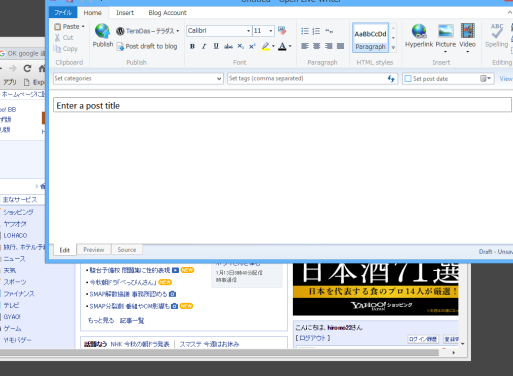Open the ファイル menu tab

coord(63,13)
